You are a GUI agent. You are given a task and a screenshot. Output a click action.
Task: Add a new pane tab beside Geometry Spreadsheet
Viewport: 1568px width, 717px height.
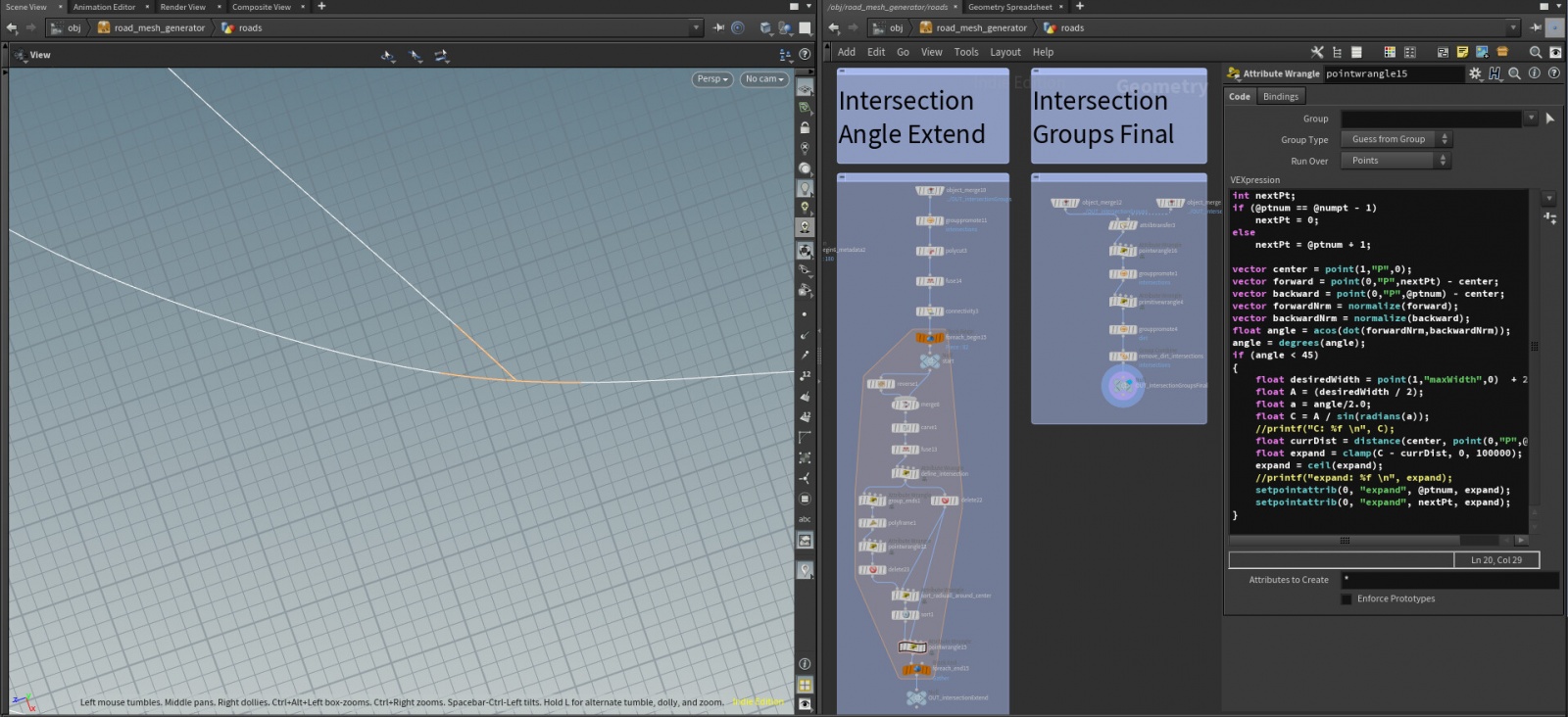pos(1080,7)
